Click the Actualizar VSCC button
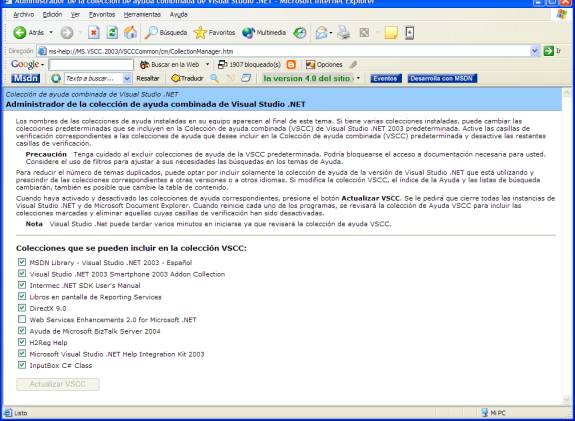This screenshot has width=575, height=421. (58, 384)
